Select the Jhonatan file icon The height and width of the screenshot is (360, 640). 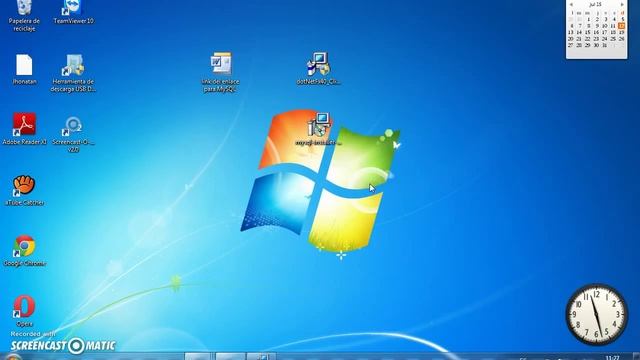[24, 69]
